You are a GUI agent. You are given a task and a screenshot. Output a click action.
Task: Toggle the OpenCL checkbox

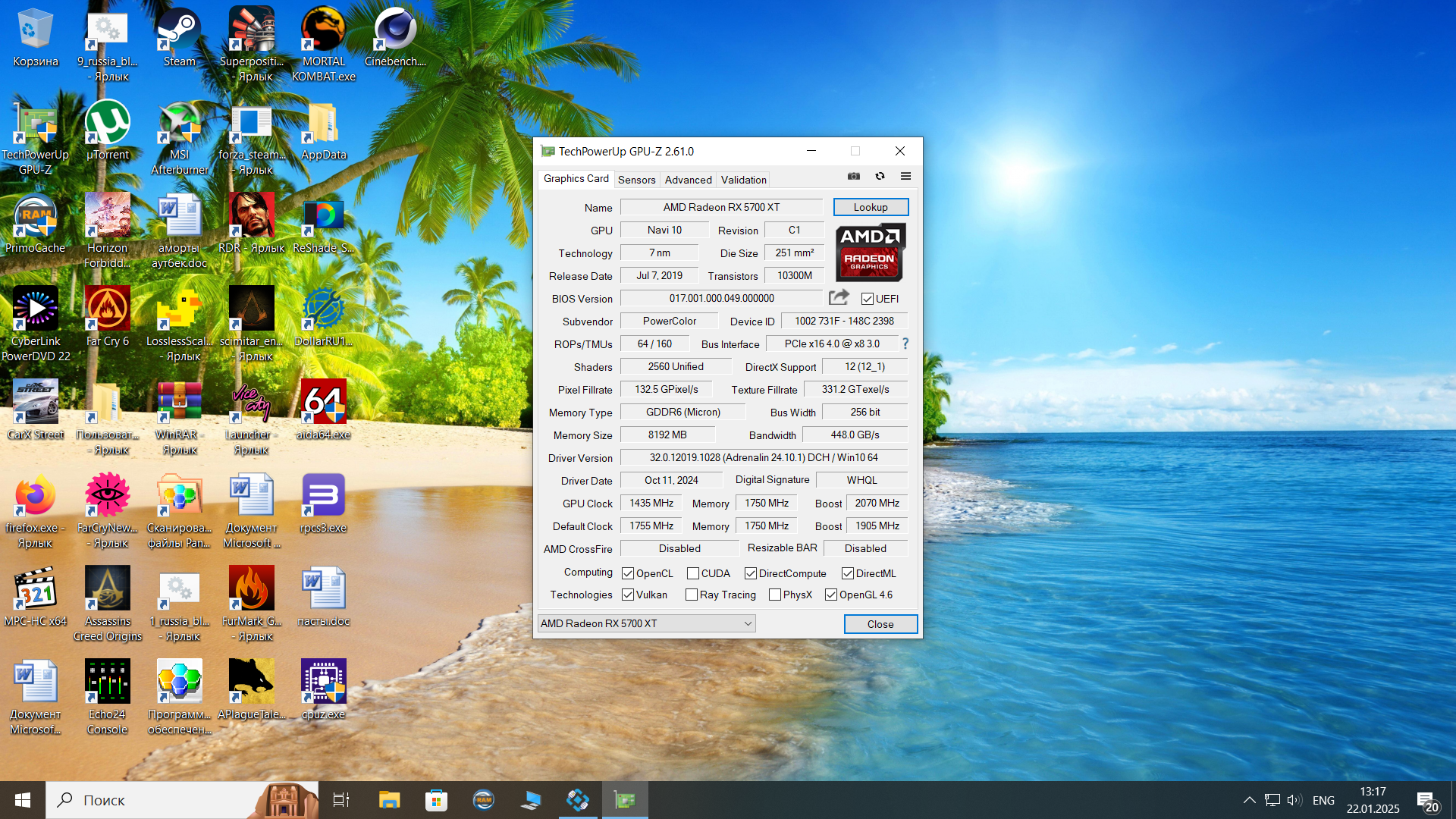[x=628, y=573]
